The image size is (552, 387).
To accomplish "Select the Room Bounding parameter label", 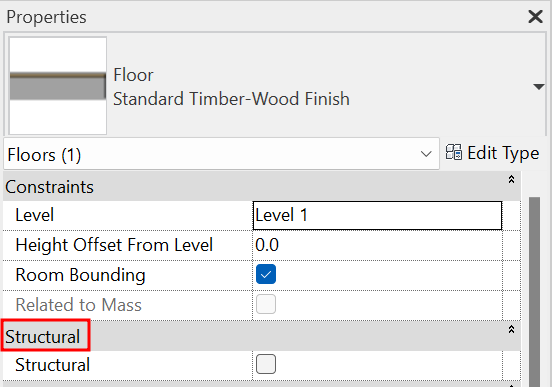I will pos(80,275).
